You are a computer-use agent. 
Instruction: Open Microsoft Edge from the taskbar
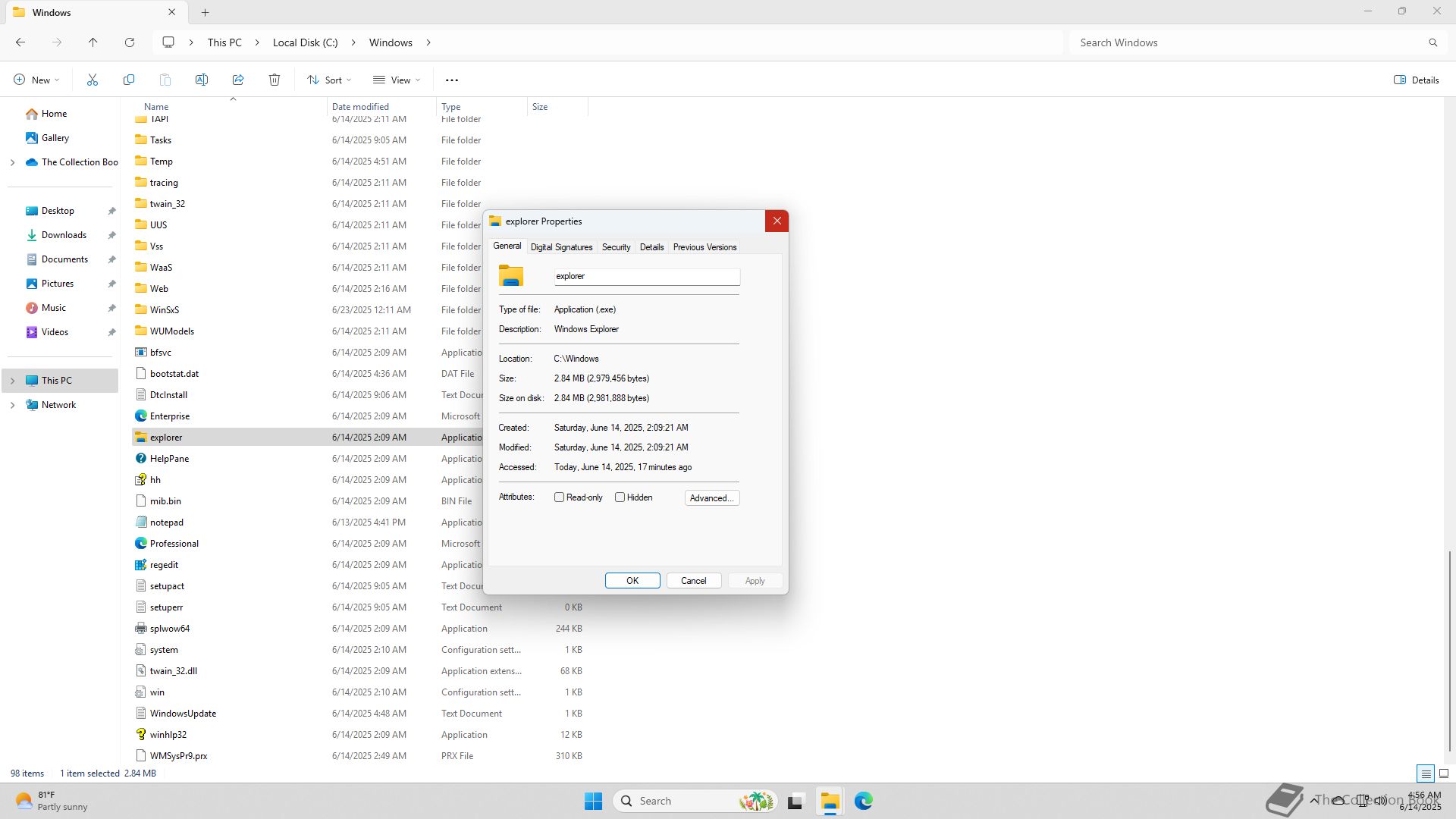point(863,801)
